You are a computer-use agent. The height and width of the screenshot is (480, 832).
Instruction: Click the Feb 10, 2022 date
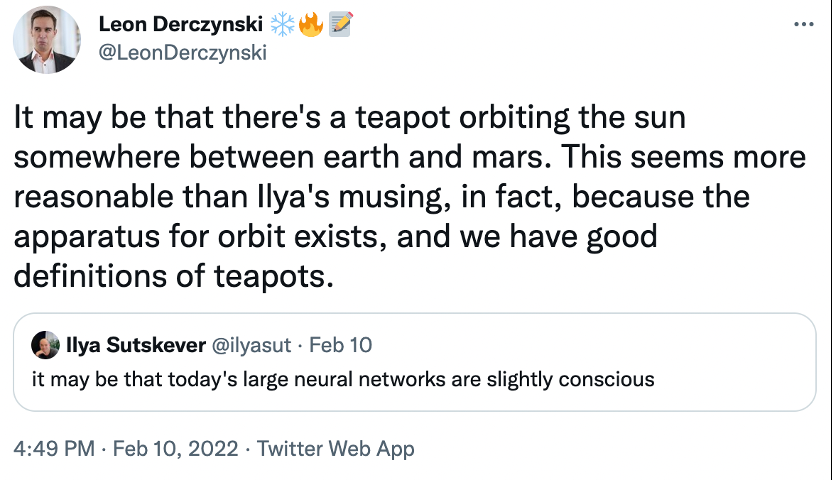pyautogui.click(x=176, y=449)
